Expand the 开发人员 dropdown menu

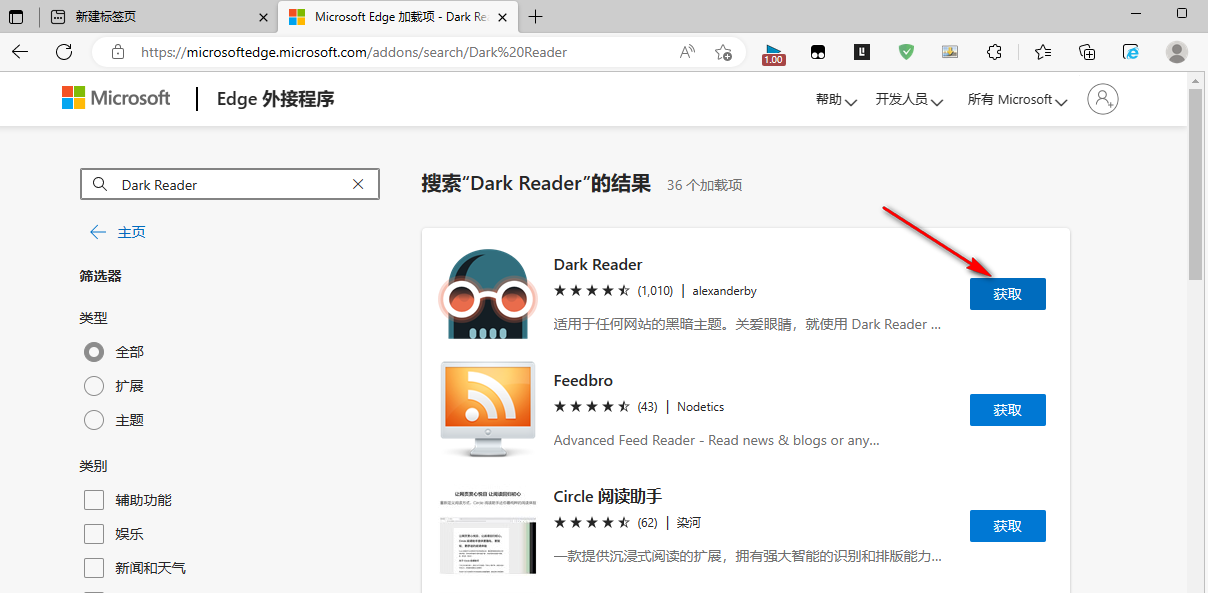[x=909, y=100]
